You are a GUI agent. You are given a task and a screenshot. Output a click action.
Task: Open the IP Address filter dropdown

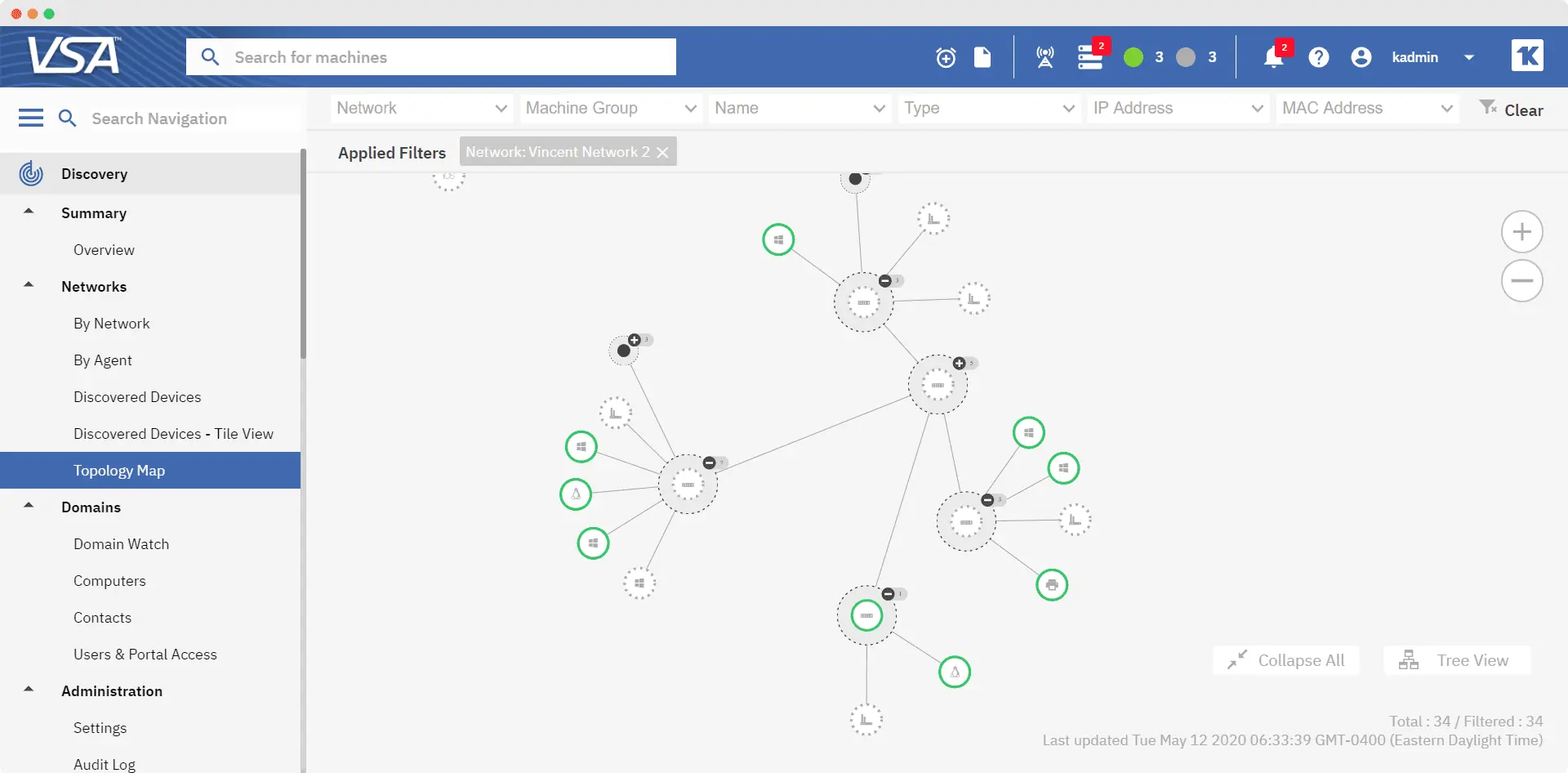tap(1178, 108)
